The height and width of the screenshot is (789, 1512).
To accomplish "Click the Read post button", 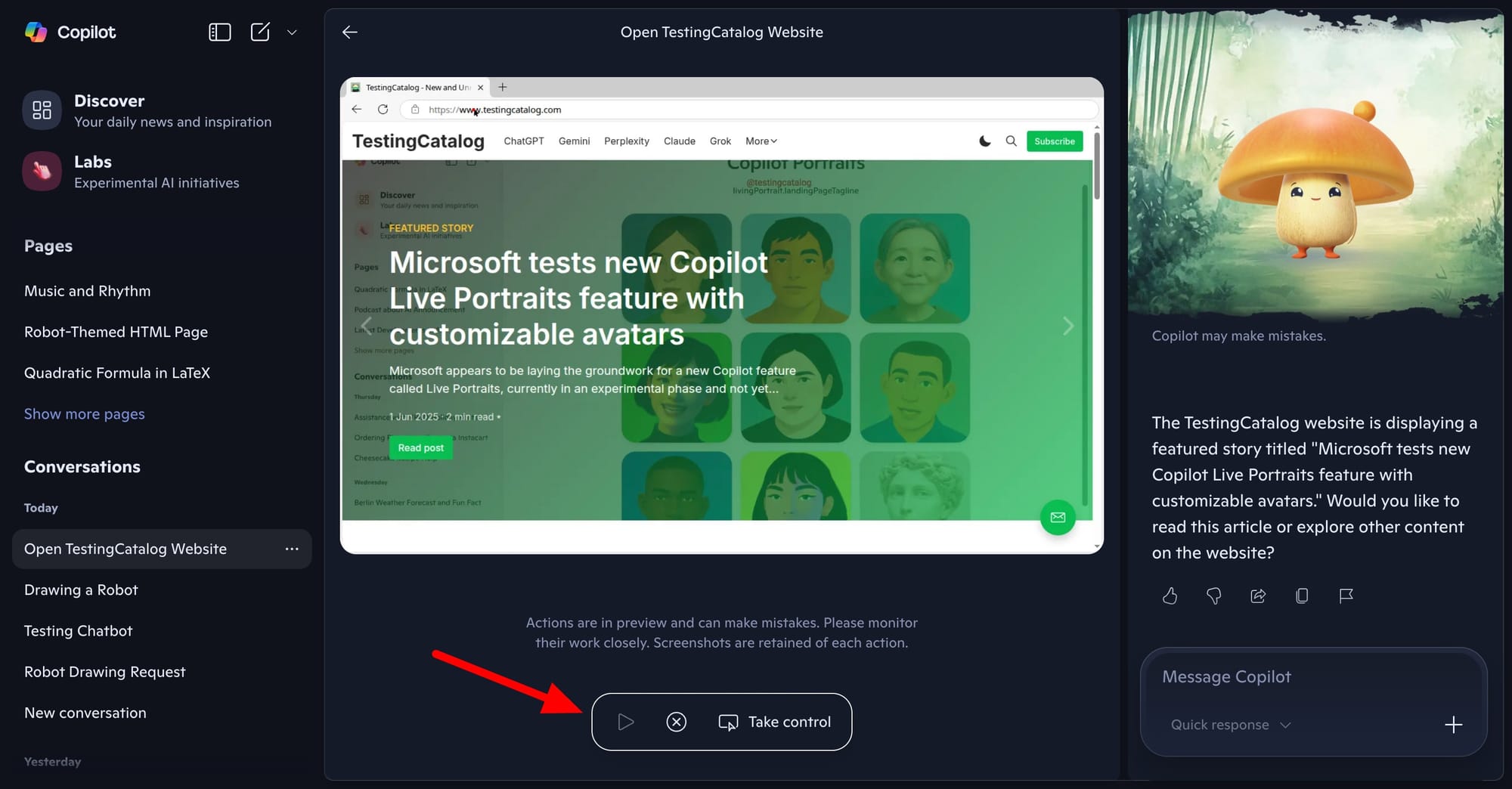I will [421, 448].
